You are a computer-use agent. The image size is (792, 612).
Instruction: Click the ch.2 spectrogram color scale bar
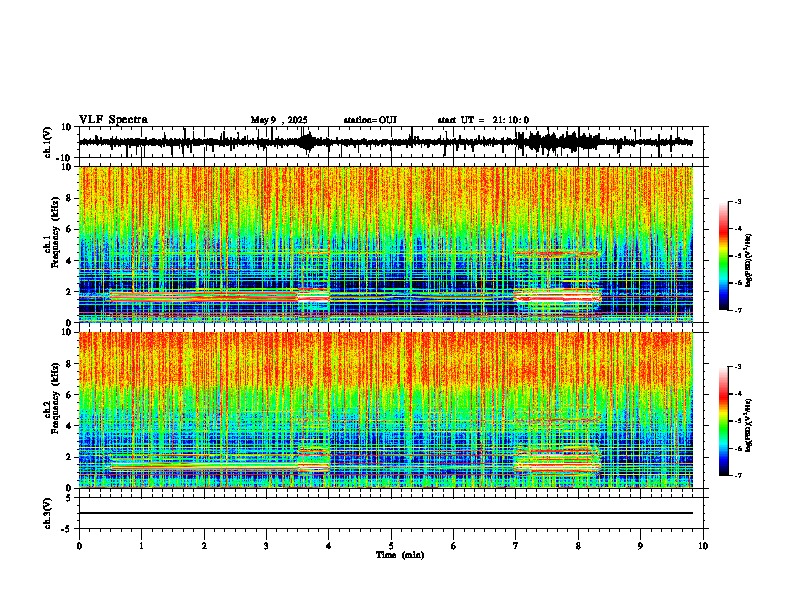coord(723,421)
